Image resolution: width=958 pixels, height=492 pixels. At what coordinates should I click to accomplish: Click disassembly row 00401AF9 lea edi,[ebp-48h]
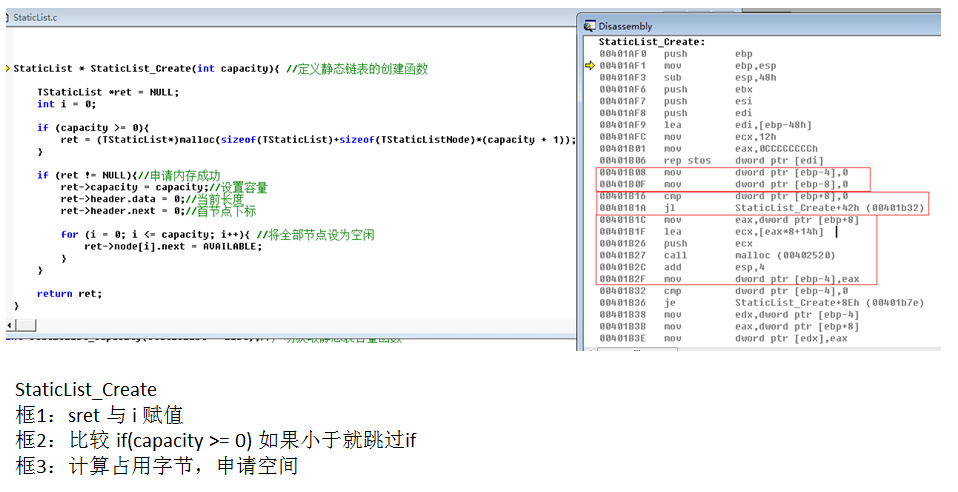click(706, 125)
